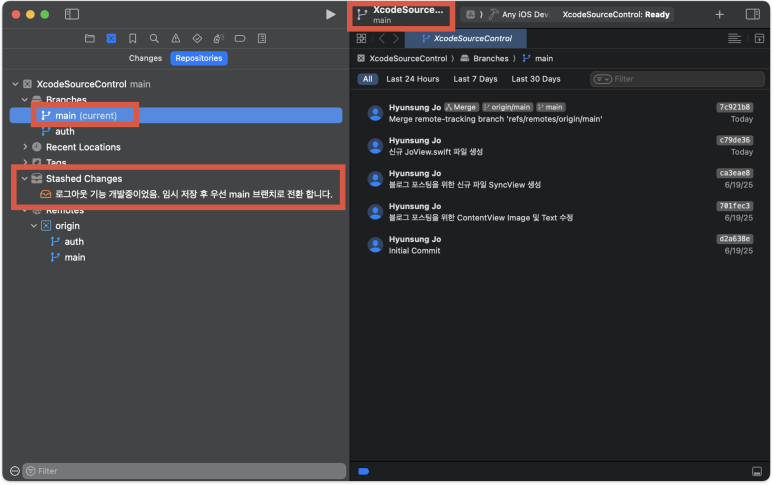This screenshot has height=485, width=773.
Task: Select the 신규 JoView.swift 파일 생성 commit
Action: coord(560,146)
